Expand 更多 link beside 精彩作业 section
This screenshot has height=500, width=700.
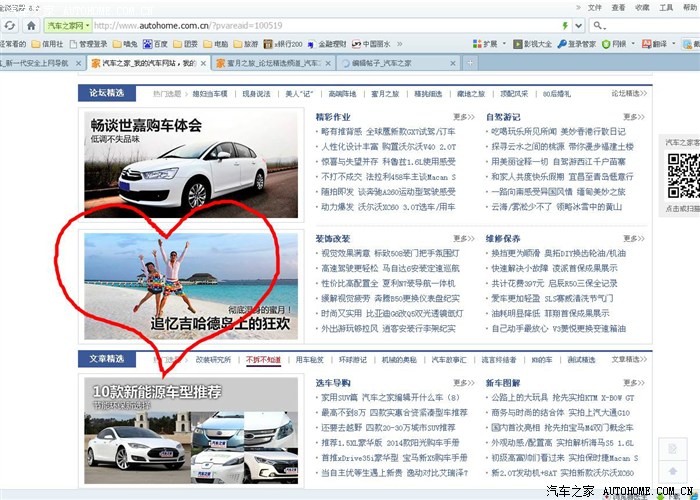(x=463, y=117)
